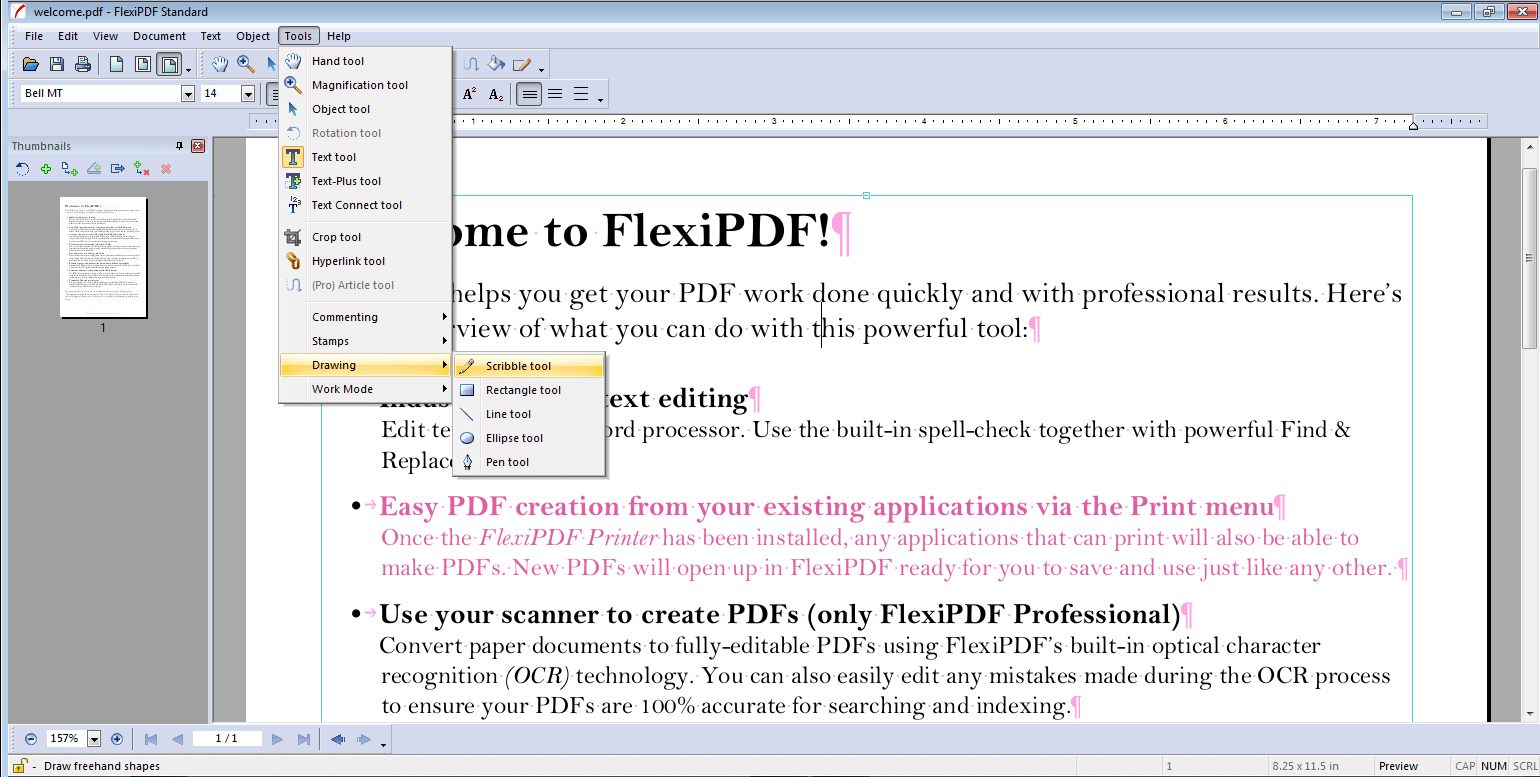
Task: Choose Hyperlink tool menu entry
Action: pyautogui.click(x=365, y=261)
